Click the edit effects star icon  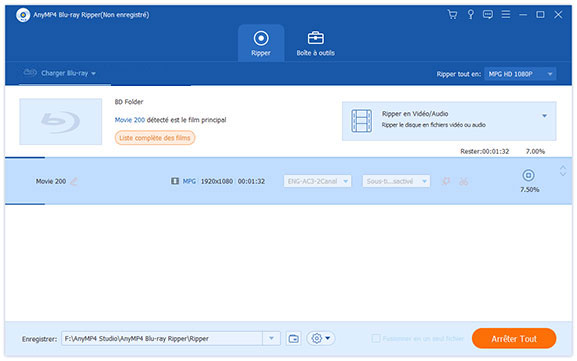446,181
